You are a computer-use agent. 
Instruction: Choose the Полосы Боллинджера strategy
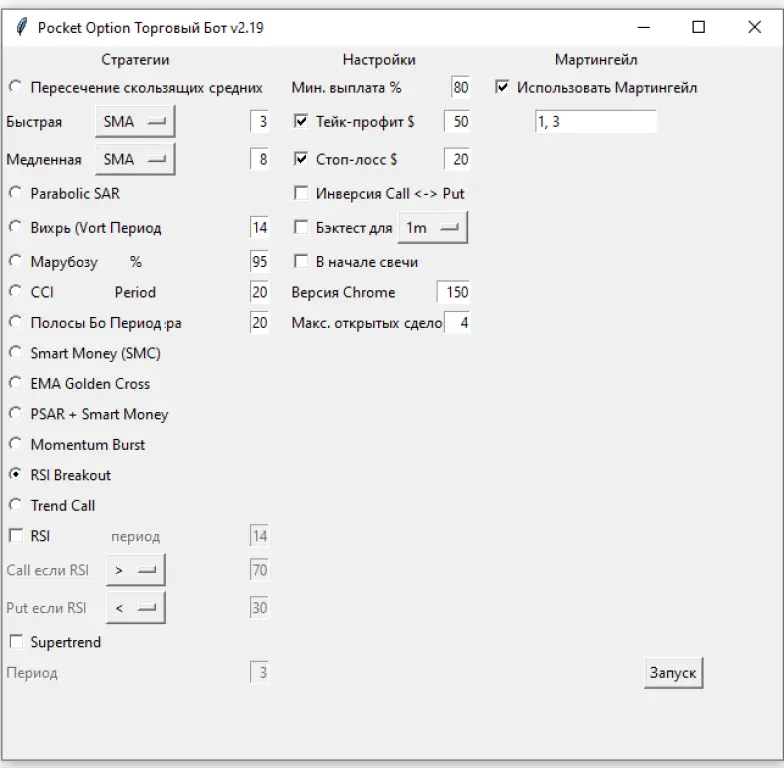click(x=16, y=322)
